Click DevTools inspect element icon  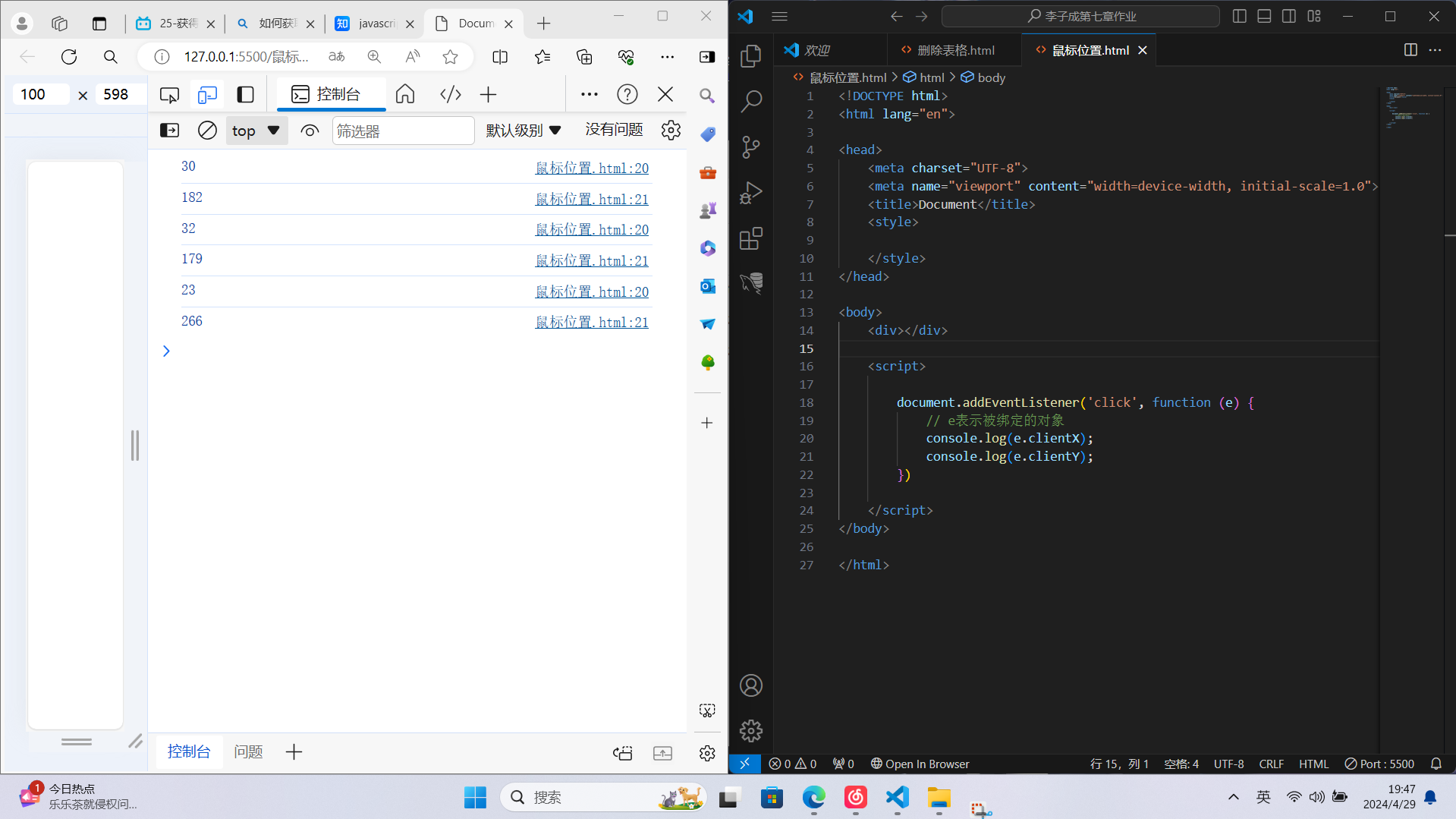169,95
